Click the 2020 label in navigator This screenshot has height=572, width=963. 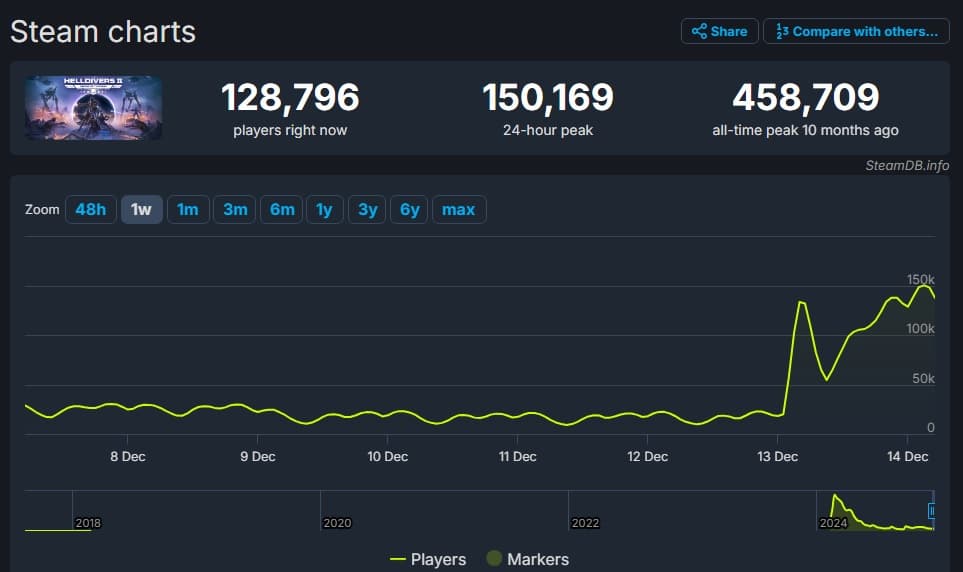pos(337,523)
